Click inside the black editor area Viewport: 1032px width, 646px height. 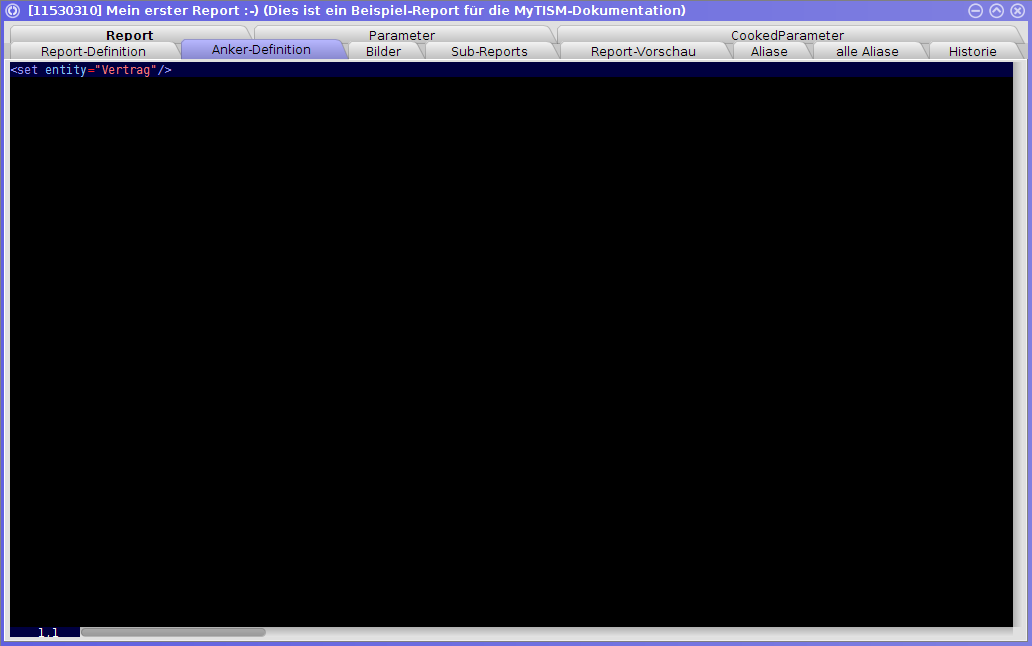500,350
